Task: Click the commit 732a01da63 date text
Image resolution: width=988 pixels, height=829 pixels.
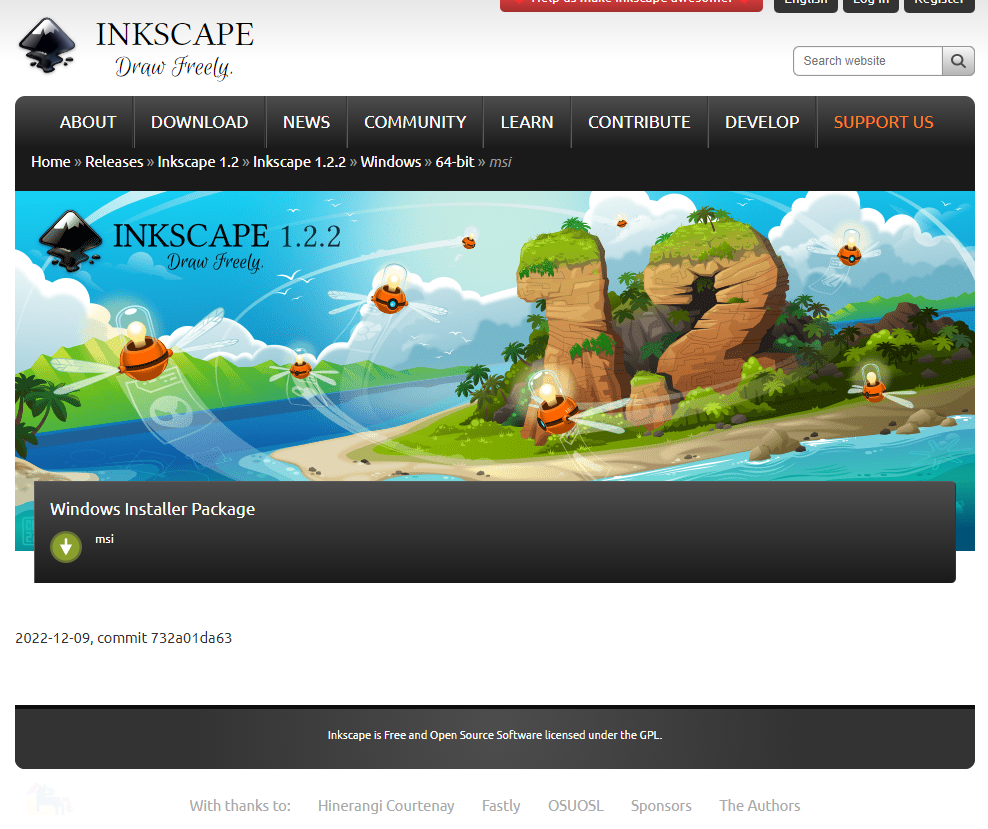Action: 124,638
